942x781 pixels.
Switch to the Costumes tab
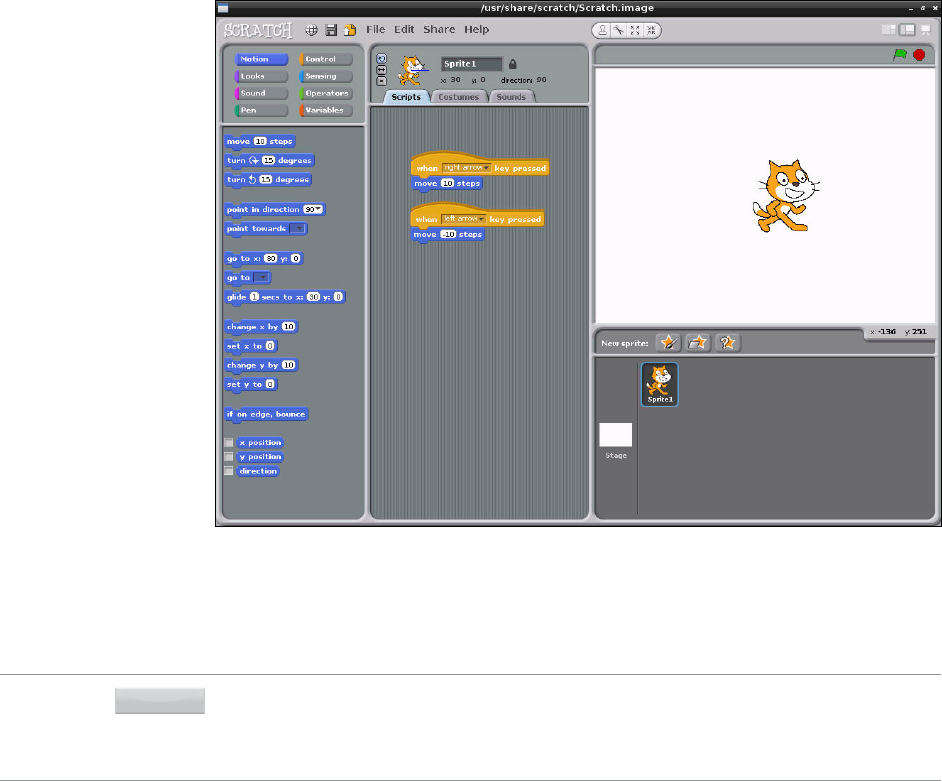coord(458,97)
